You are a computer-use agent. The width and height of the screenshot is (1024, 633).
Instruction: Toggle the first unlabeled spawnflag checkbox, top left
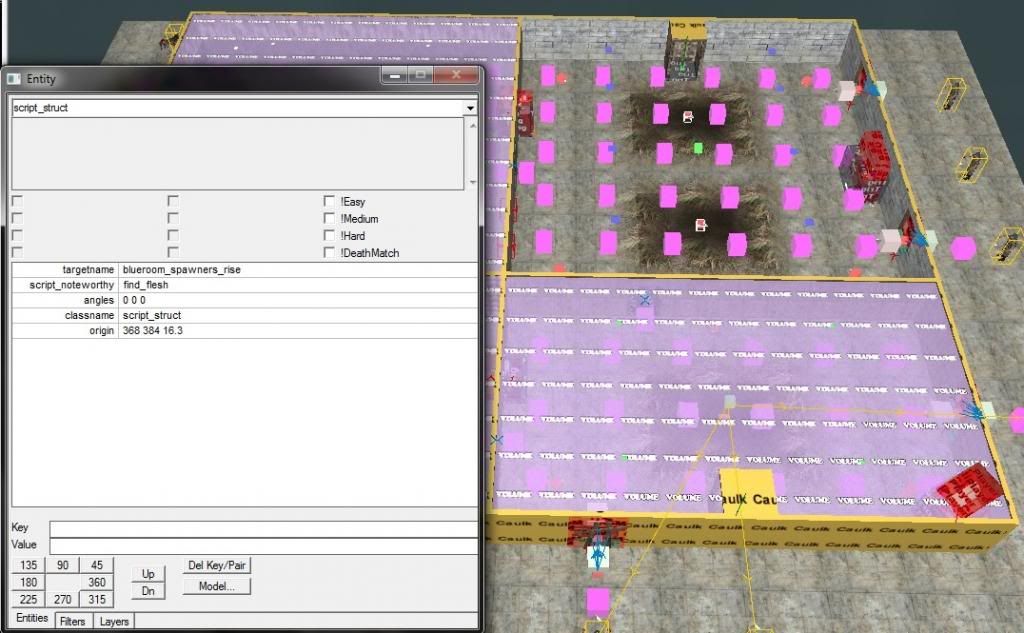click(18, 201)
